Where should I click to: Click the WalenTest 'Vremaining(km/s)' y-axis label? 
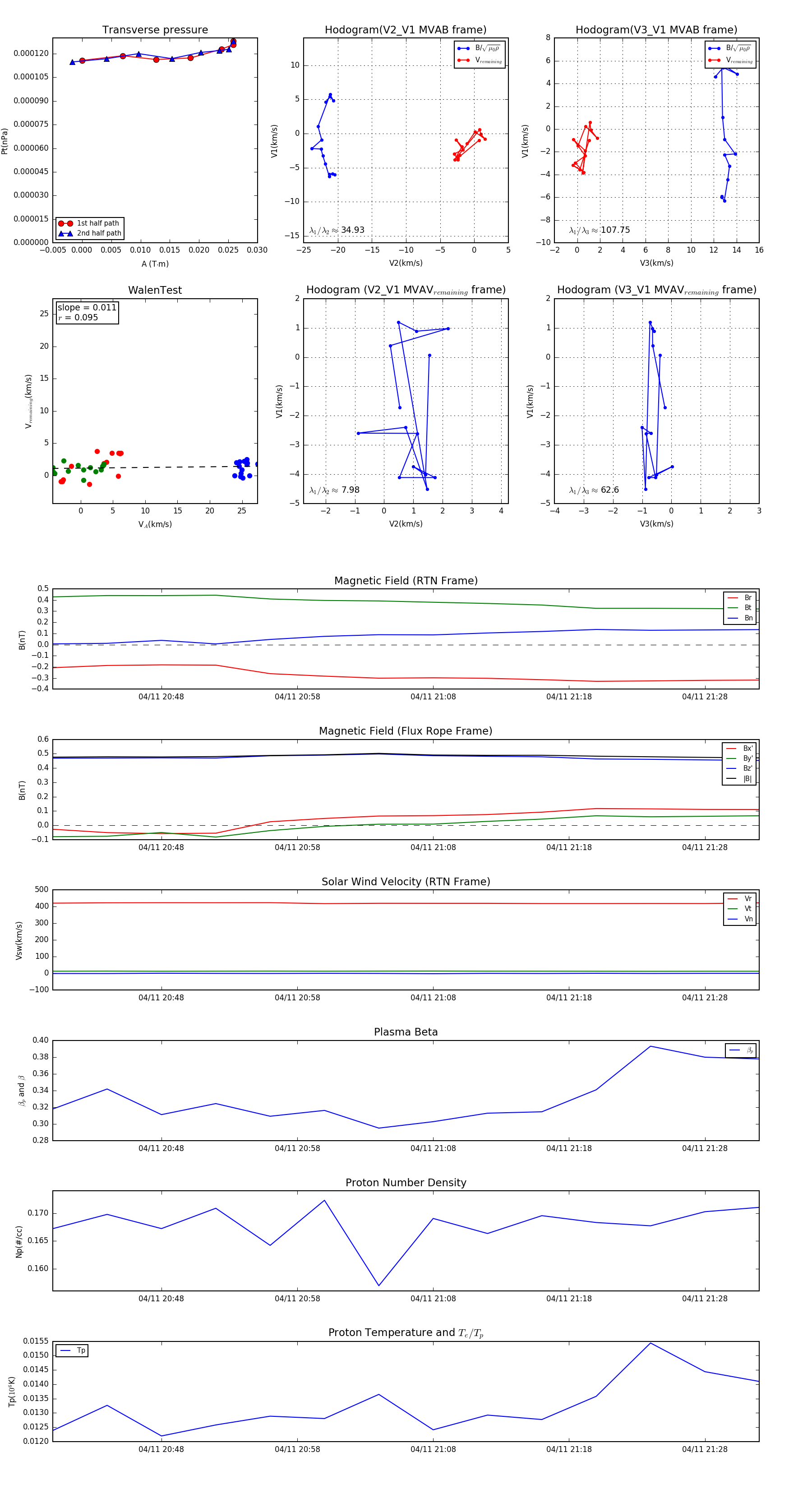tap(28, 401)
